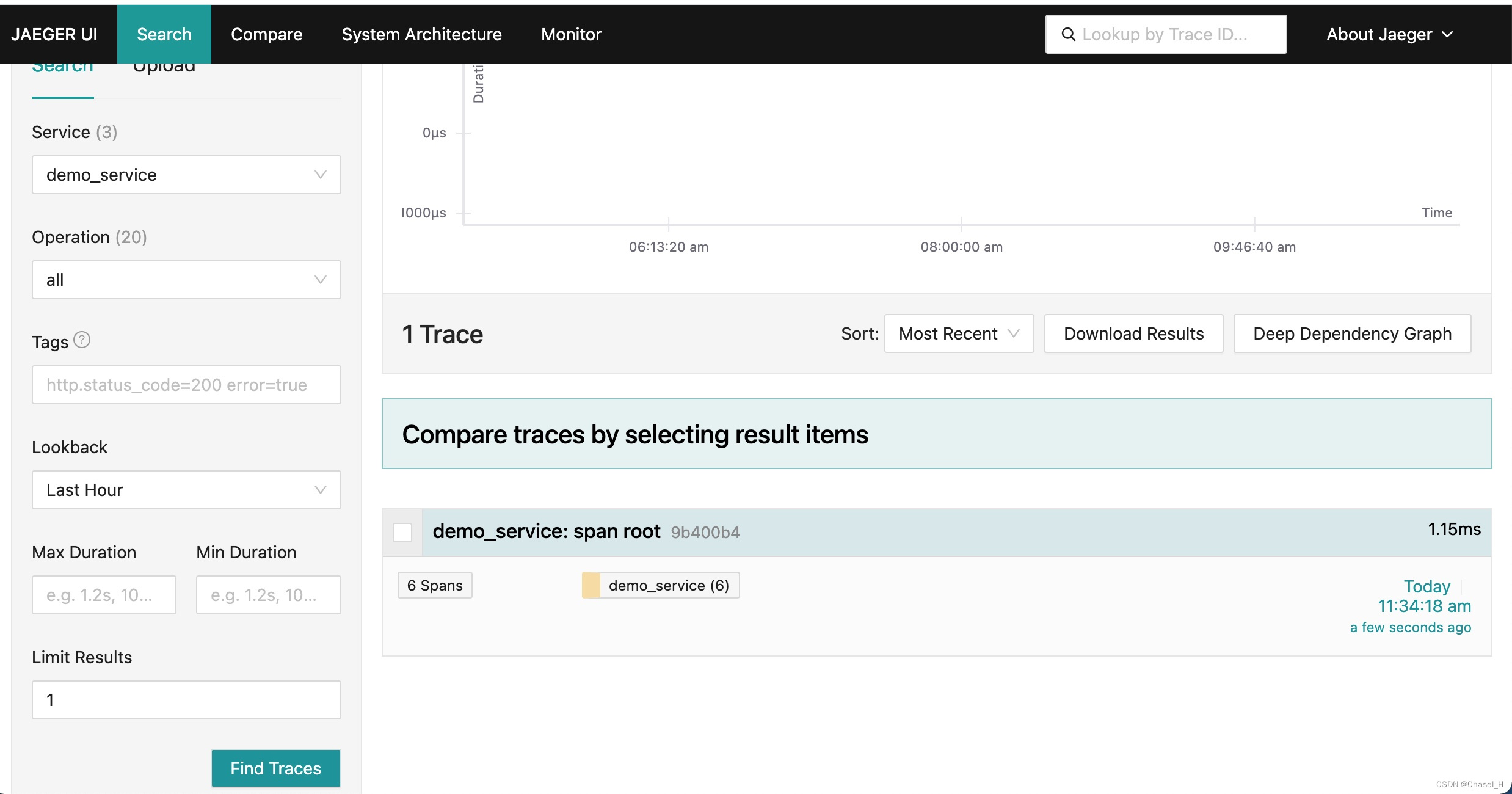The height and width of the screenshot is (794, 1512).
Task: Click the Limit Results input field
Action: (x=186, y=700)
